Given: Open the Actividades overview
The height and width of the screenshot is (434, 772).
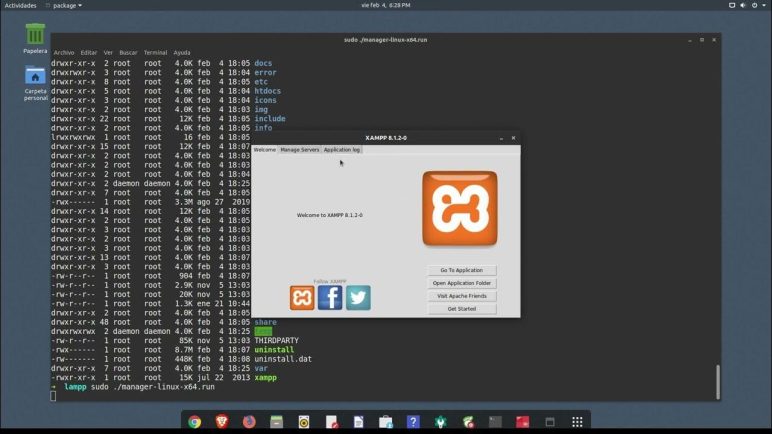Looking at the screenshot, I should 21,5.
